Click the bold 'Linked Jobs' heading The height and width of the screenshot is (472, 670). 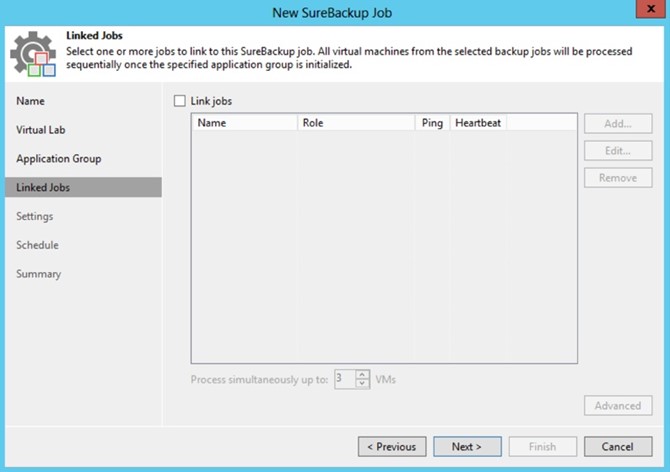point(94,35)
